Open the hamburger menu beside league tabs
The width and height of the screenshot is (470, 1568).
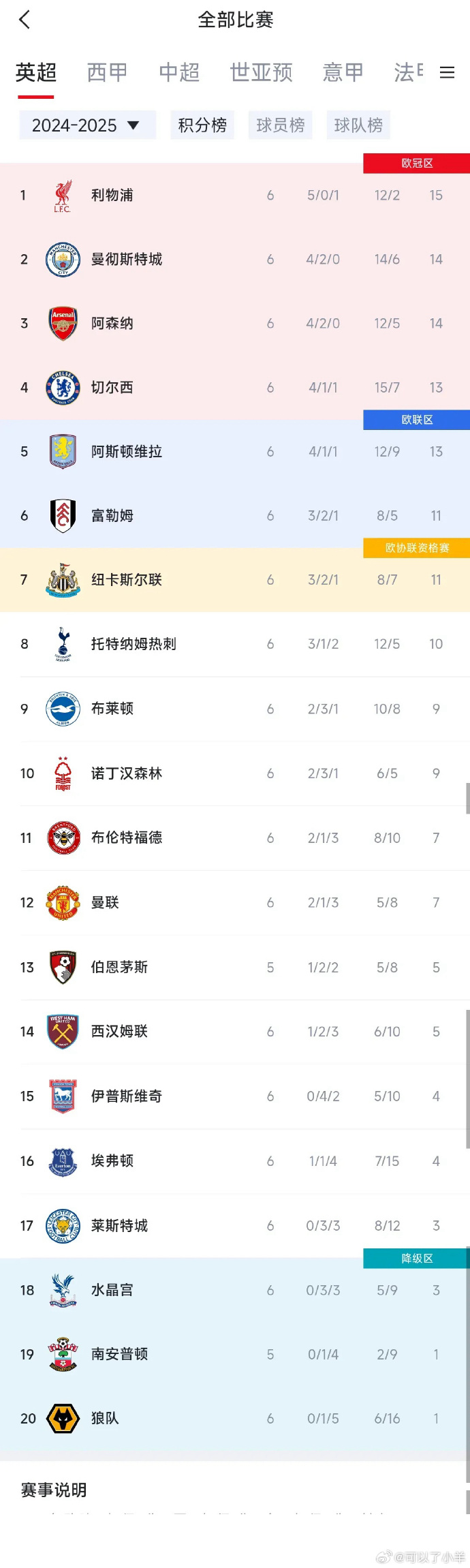tap(448, 73)
